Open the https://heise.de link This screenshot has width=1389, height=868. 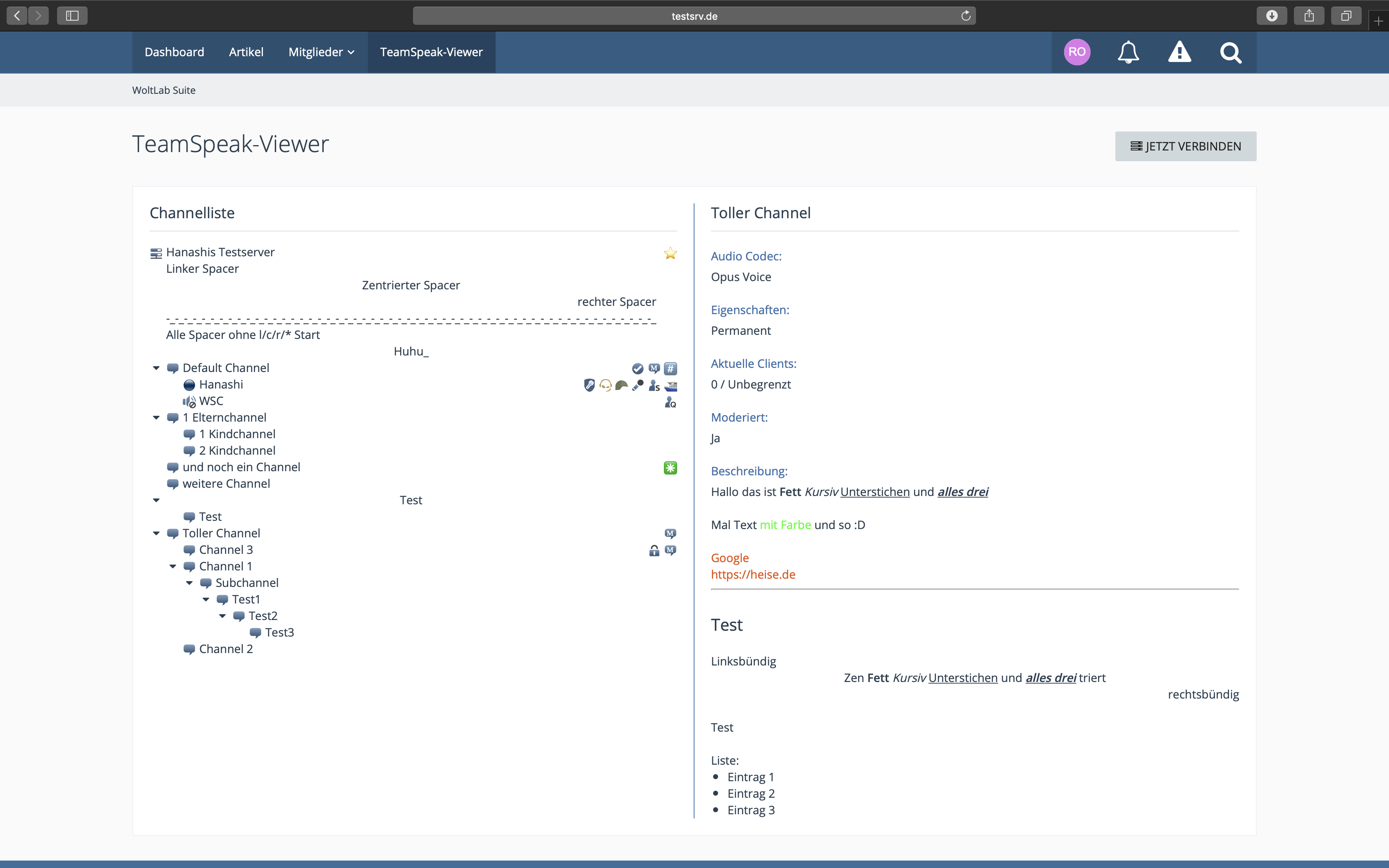(752, 575)
